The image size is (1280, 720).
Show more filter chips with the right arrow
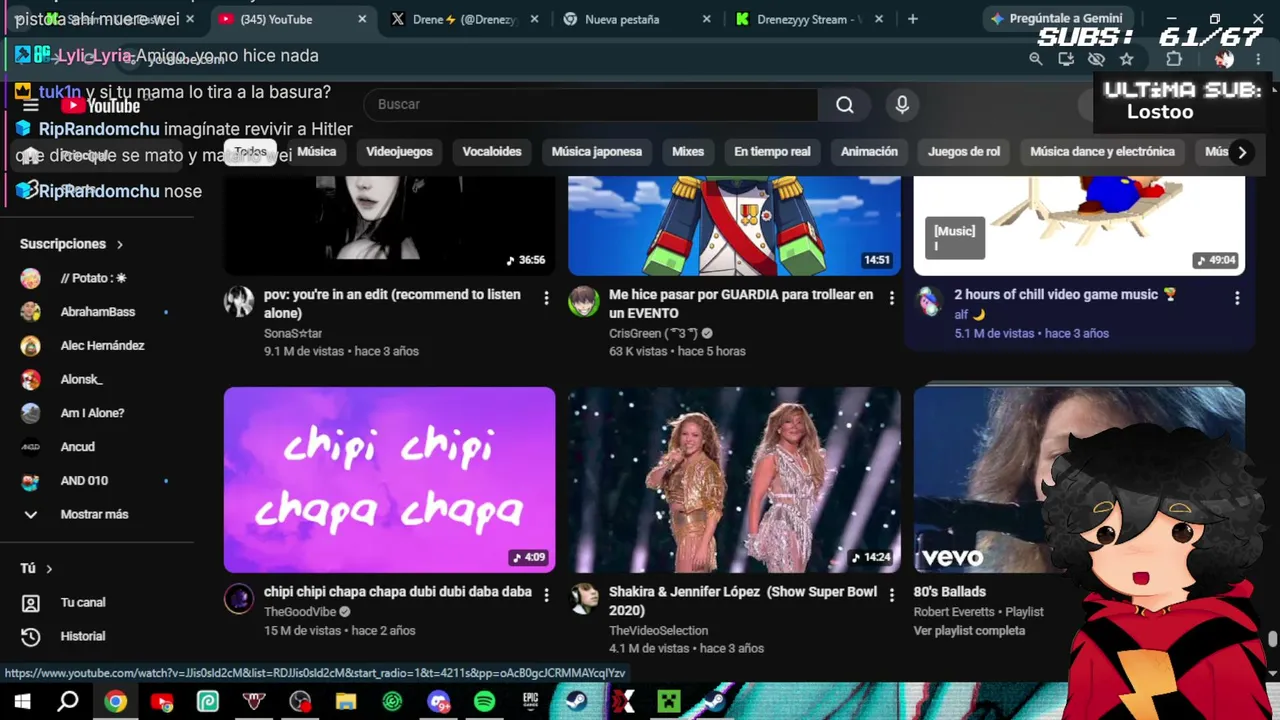pyautogui.click(x=1242, y=152)
